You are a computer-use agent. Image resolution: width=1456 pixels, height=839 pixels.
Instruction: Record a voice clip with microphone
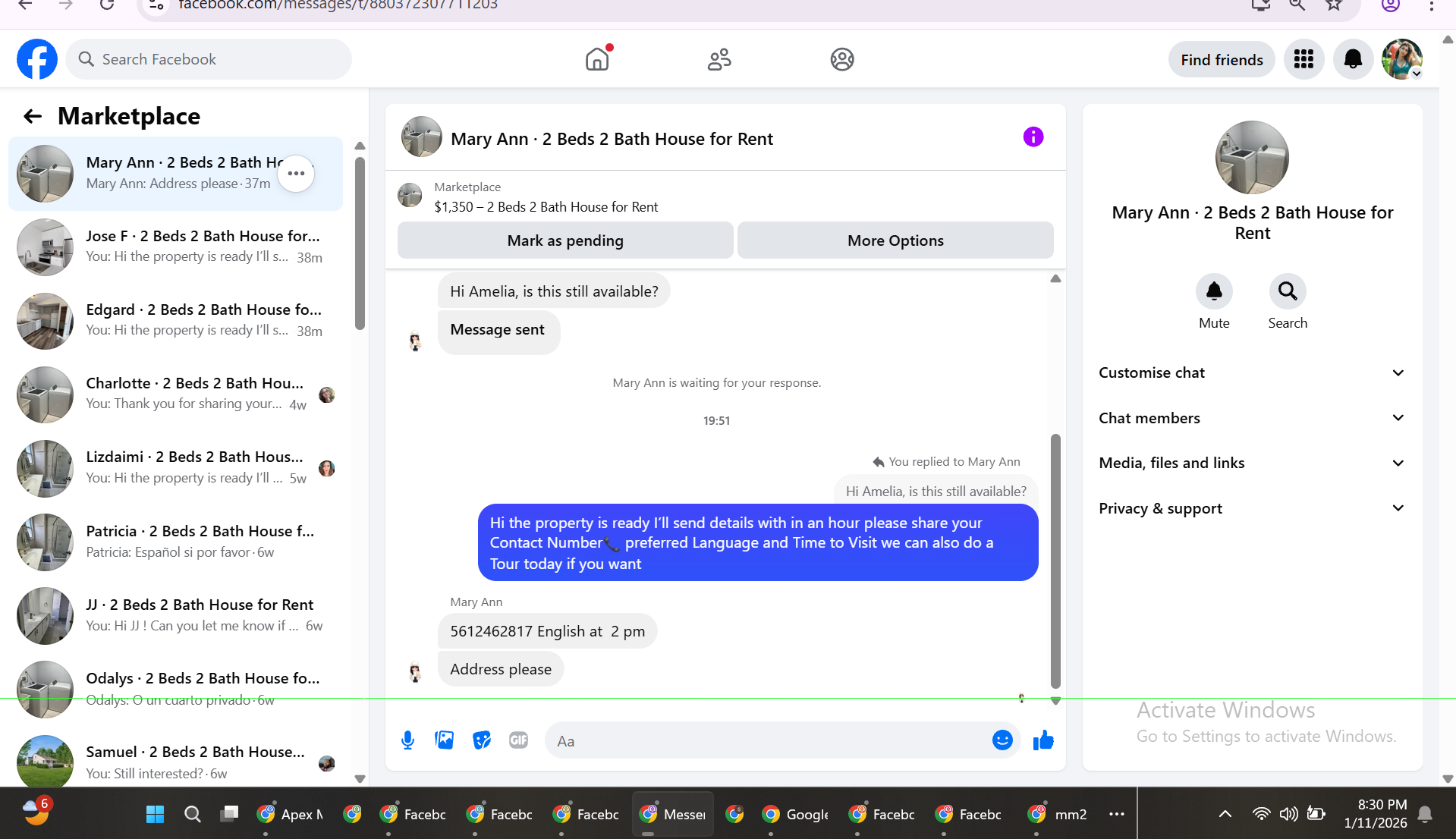pyautogui.click(x=407, y=740)
